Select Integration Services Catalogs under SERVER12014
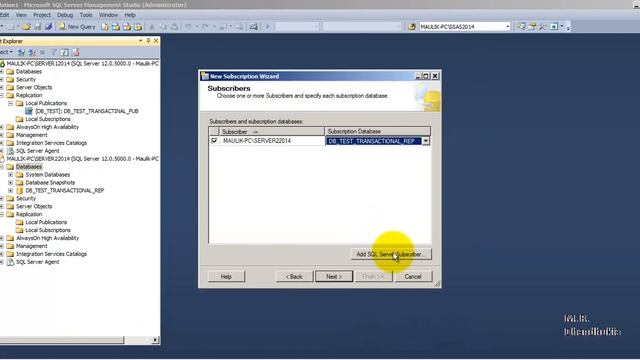This screenshot has height=360, width=640. [51, 143]
